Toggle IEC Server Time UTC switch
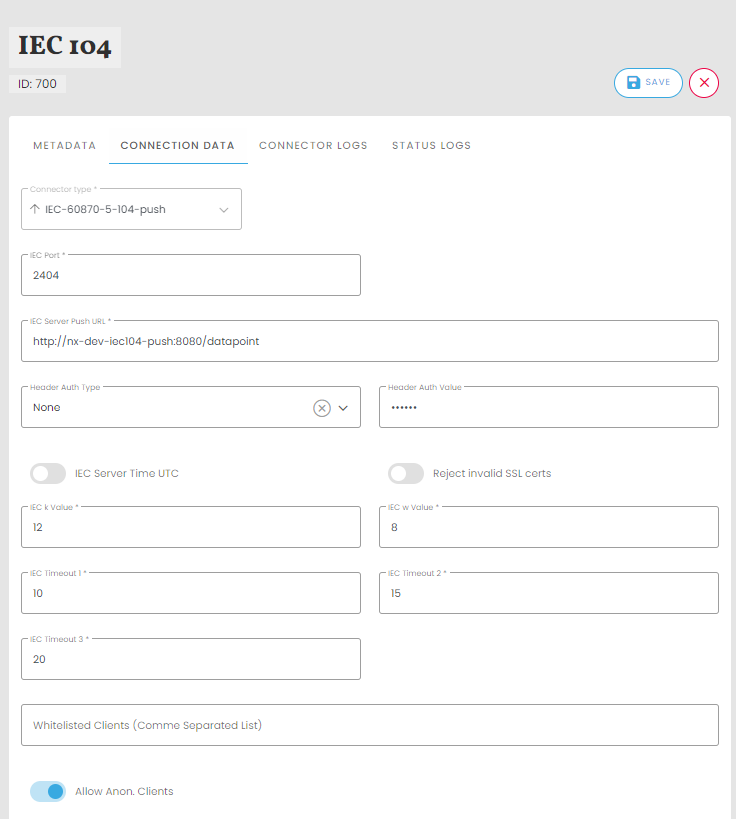The width and height of the screenshot is (736, 819). coord(48,473)
